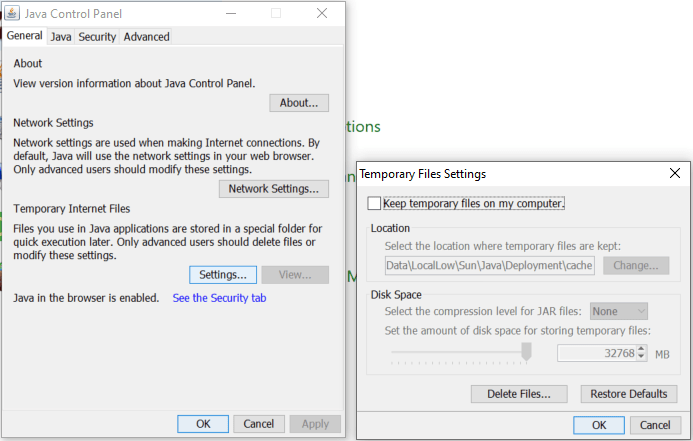Click OK in Temporary Files Settings
The image size is (693, 441).
click(599, 425)
